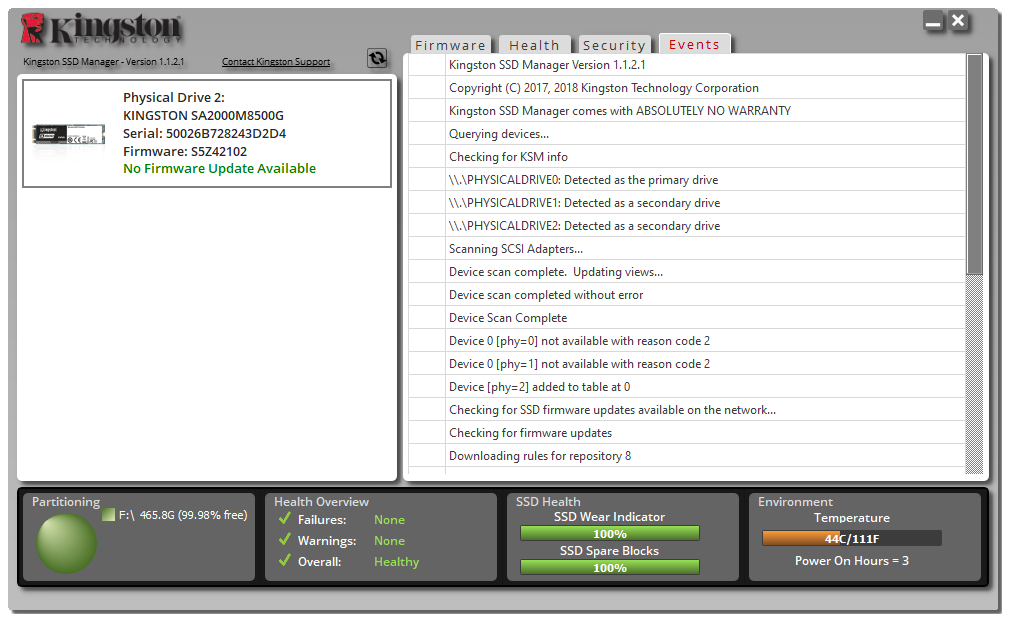The height and width of the screenshot is (623, 1011).
Task: Click the 'Healthy' overall status value
Action: (x=397, y=562)
